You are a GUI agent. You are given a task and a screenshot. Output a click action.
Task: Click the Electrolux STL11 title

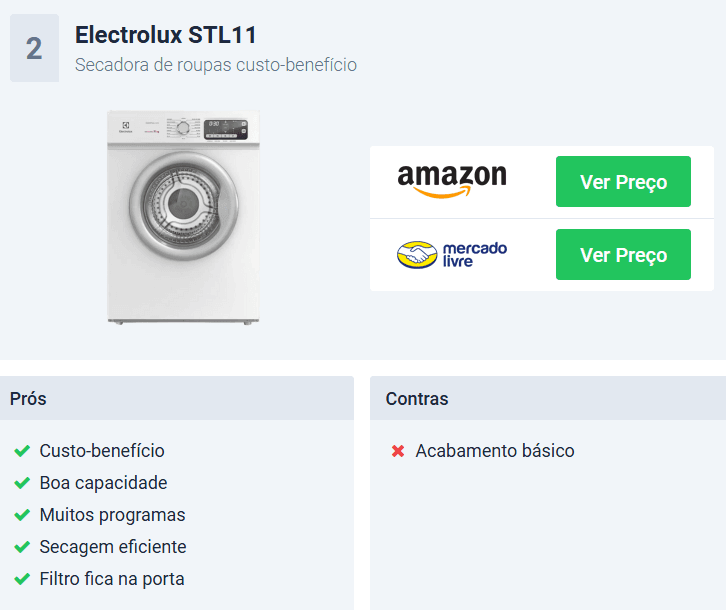tap(166, 35)
